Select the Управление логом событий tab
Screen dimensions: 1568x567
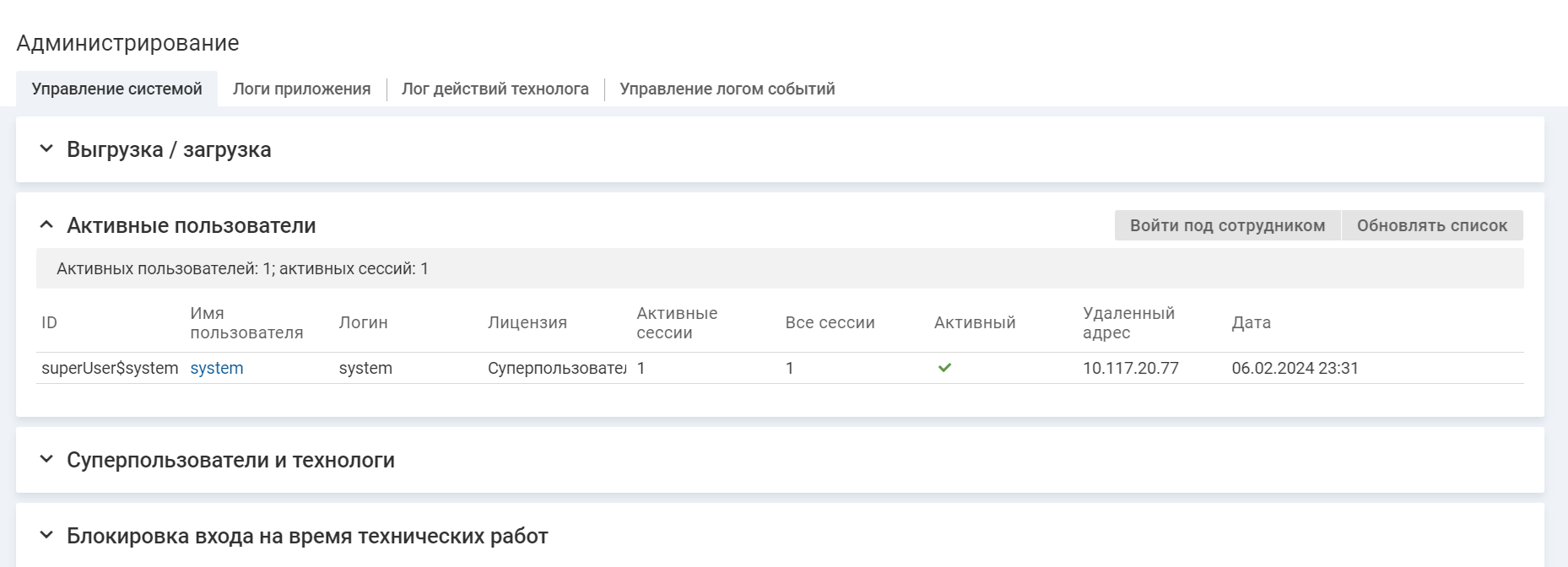coord(727,89)
